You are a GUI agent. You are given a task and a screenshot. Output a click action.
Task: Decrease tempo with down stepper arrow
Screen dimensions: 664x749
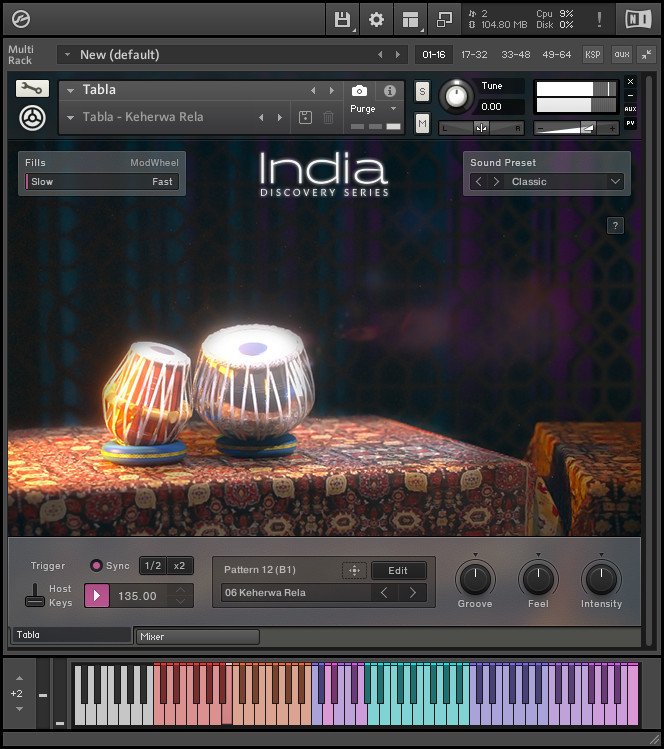pos(180,601)
